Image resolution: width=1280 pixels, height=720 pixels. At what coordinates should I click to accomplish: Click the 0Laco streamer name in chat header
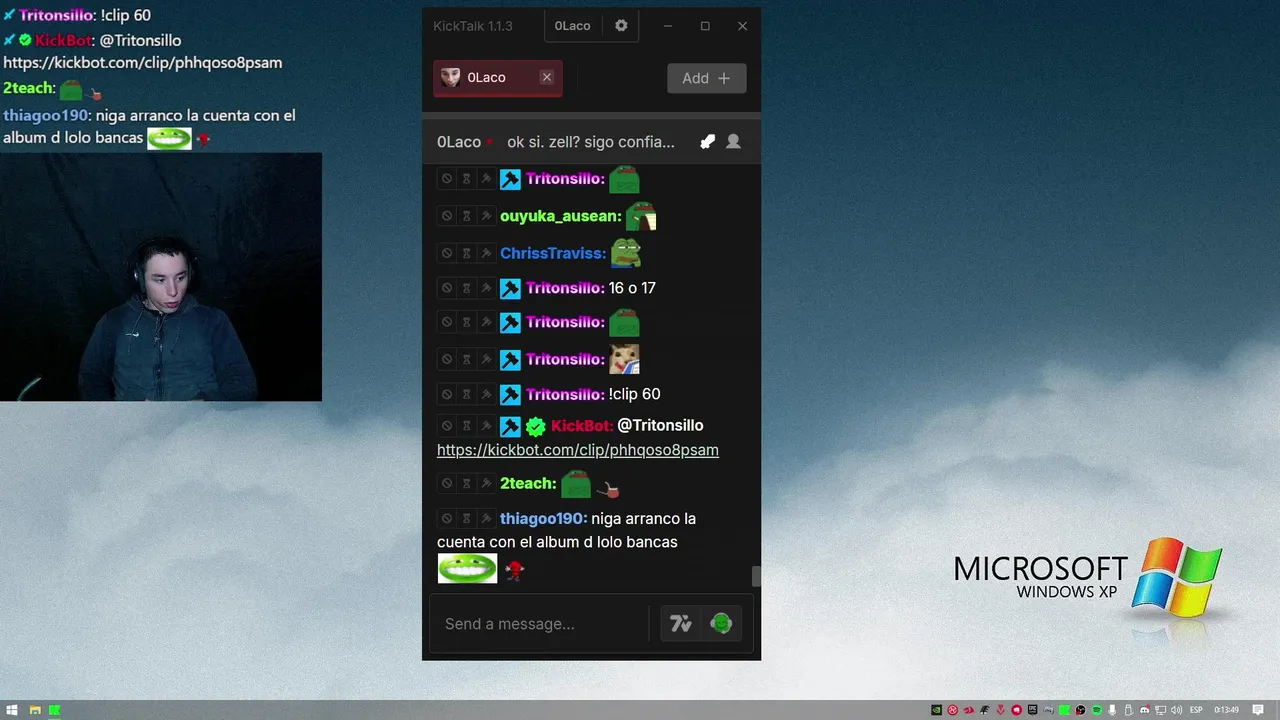coord(459,142)
